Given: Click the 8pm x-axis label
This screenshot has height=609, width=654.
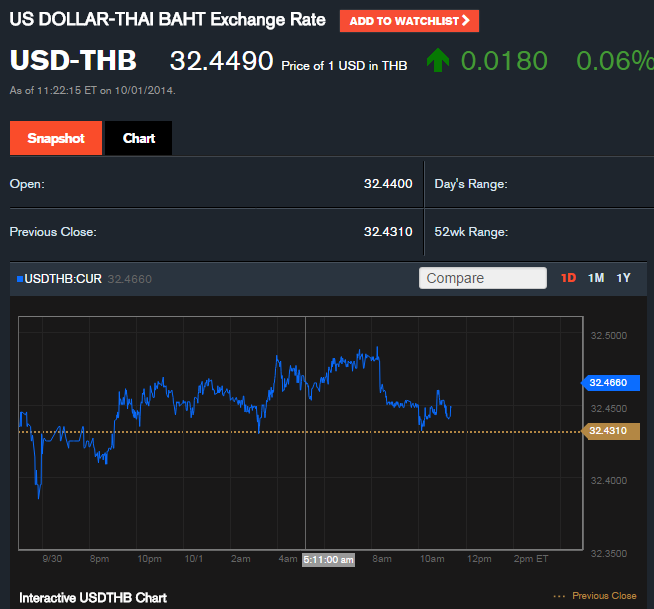Looking at the screenshot, I should 99,559.
